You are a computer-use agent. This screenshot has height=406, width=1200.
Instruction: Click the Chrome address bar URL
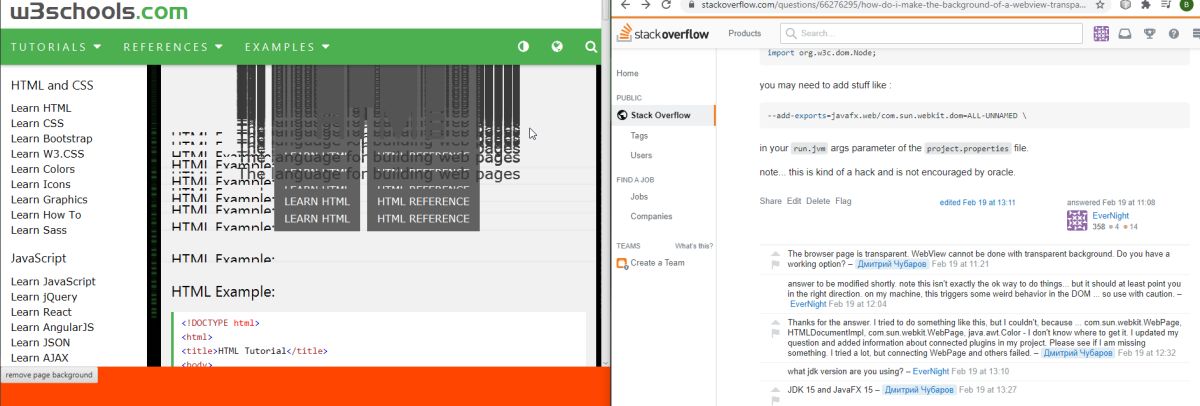[x=886, y=5]
